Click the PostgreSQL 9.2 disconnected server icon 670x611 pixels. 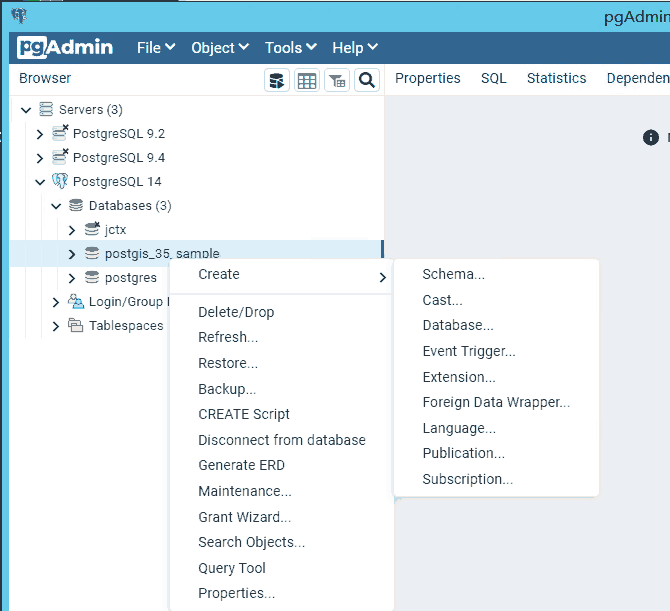pyautogui.click(x=60, y=133)
